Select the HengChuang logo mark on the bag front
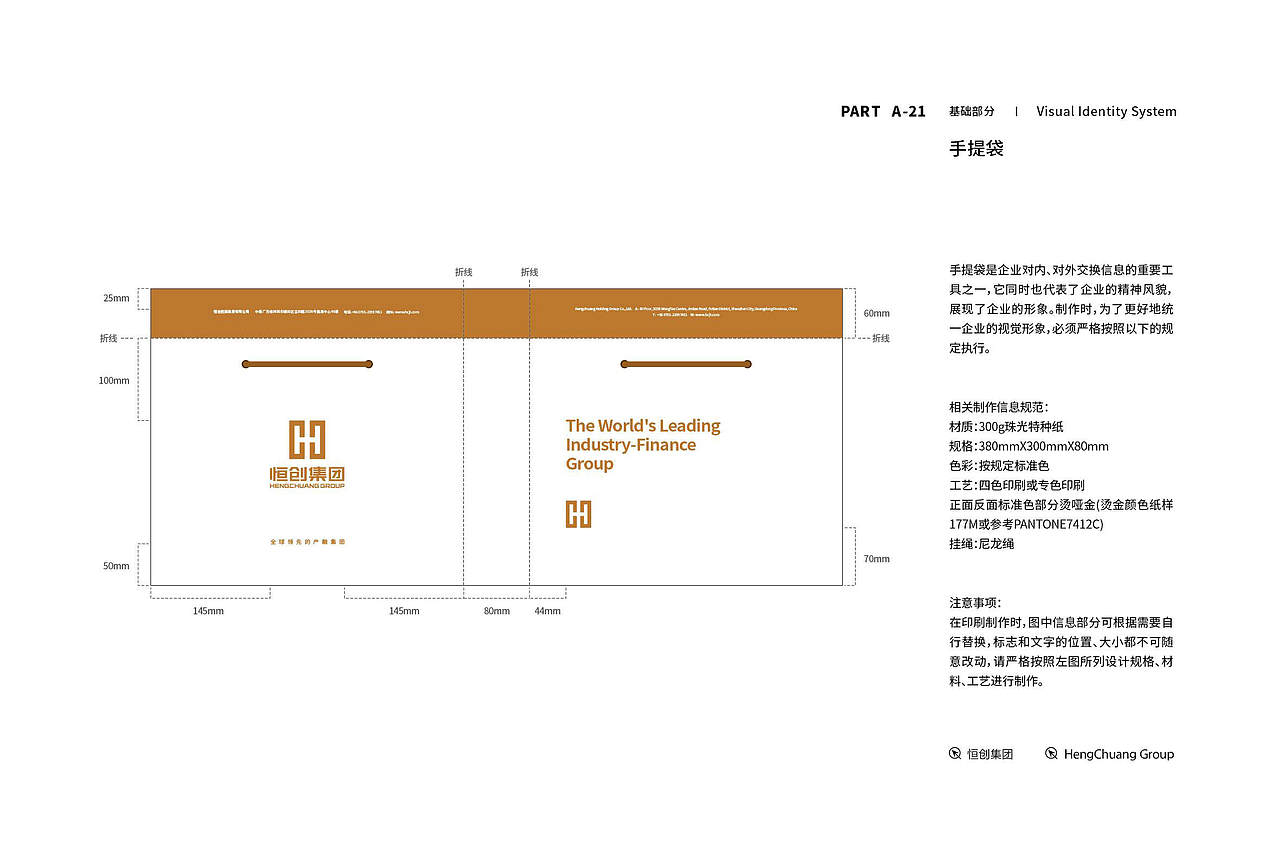This screenshot has width=1280, height=854. tap(307, 438)
